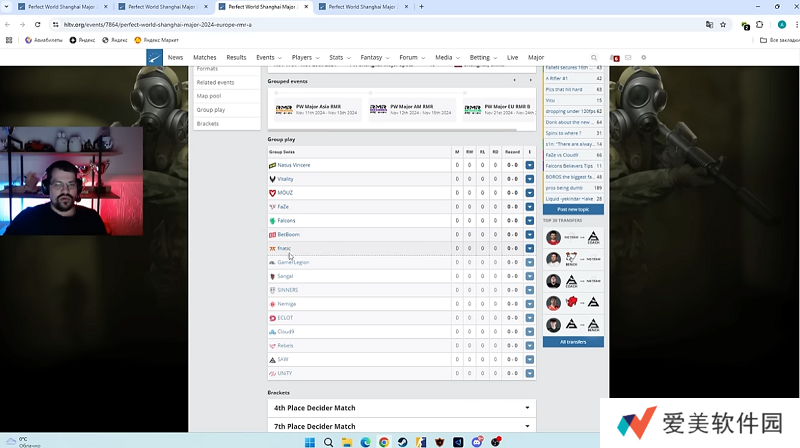Click the All transfers button
The image size is (800, 448).
573,342
